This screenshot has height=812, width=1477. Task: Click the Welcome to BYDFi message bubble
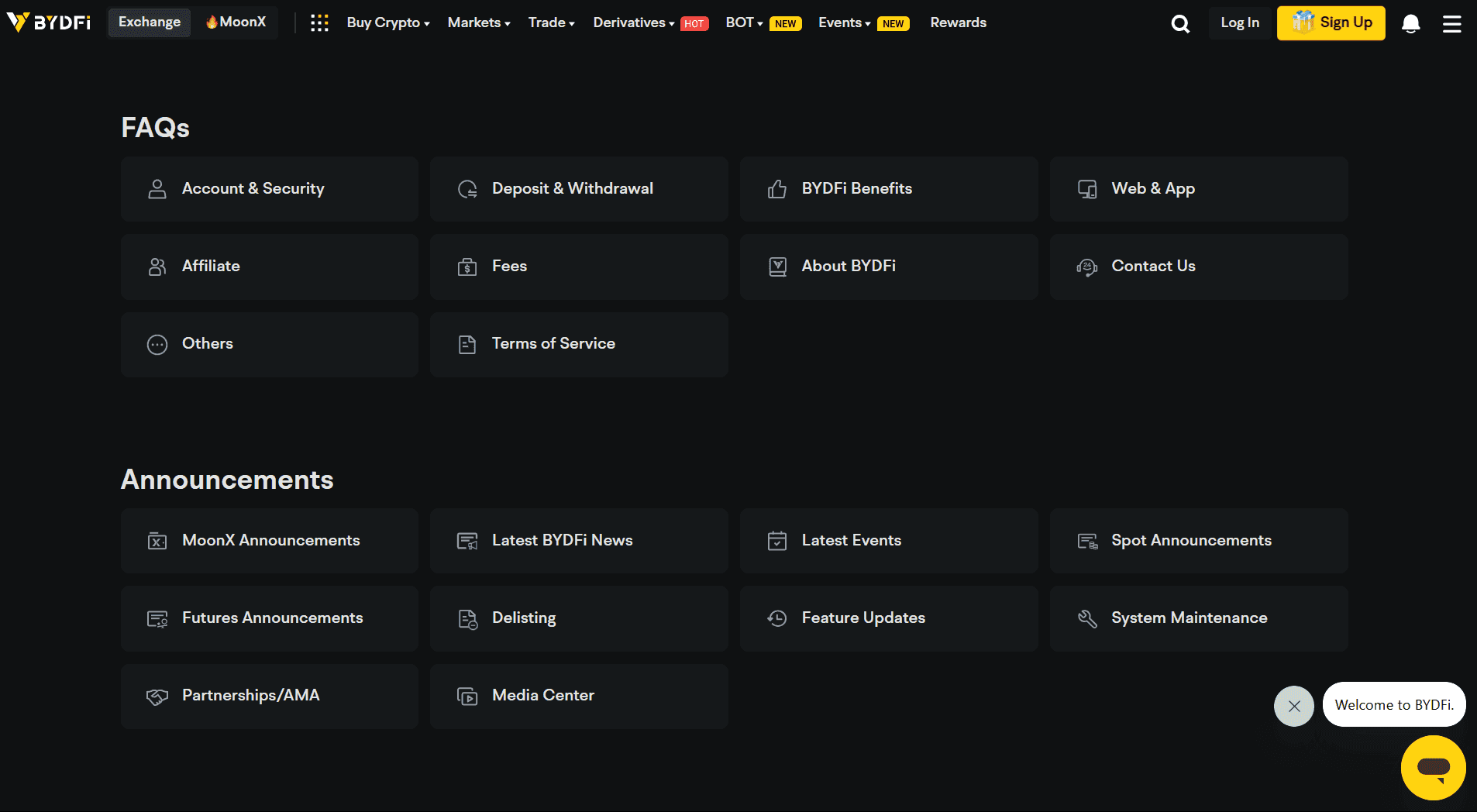pos(1394,704)
